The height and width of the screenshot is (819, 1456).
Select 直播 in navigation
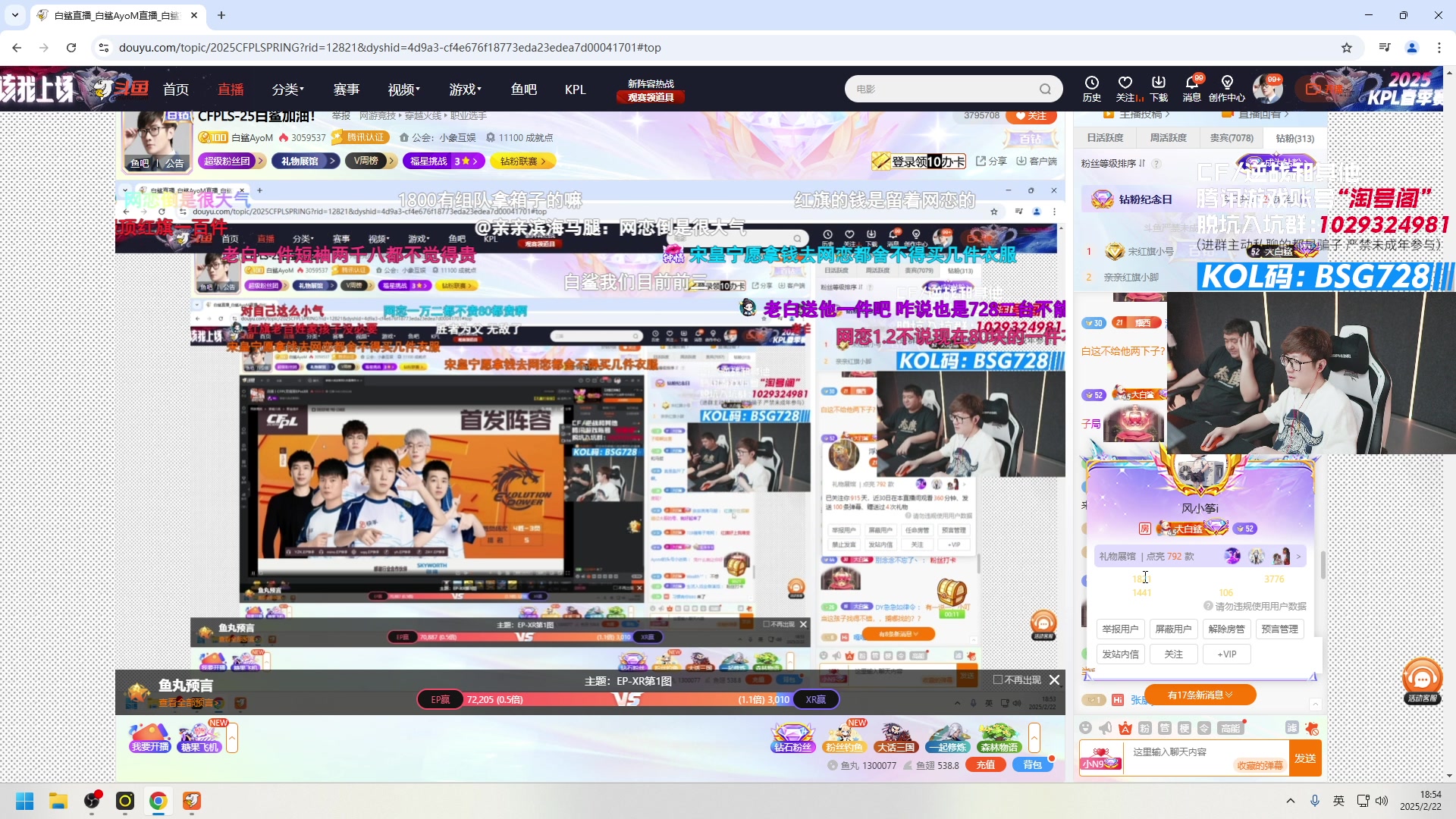[x=231, y=89]
